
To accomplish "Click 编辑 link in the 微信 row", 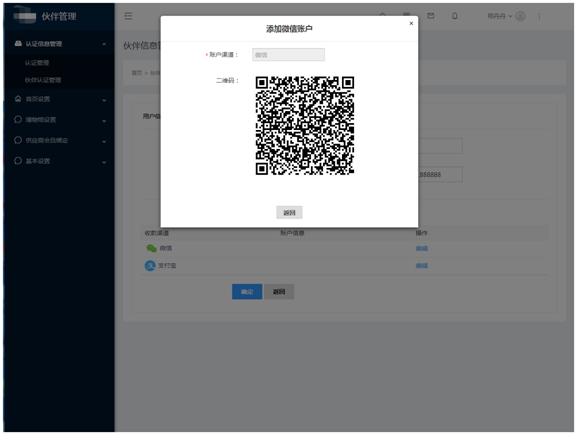I will click(422, 248).
